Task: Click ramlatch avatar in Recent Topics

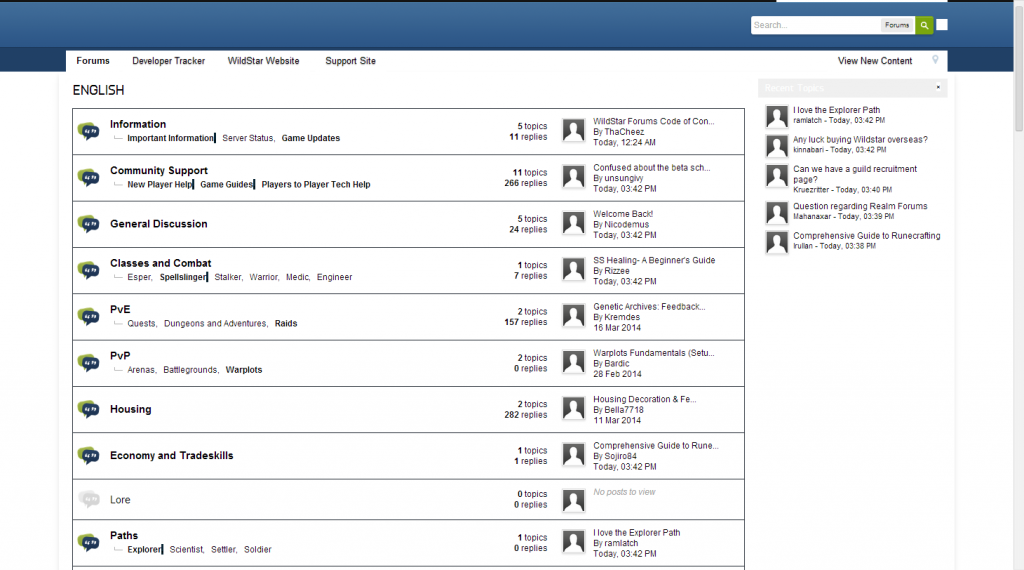Action: coord(776,117)
